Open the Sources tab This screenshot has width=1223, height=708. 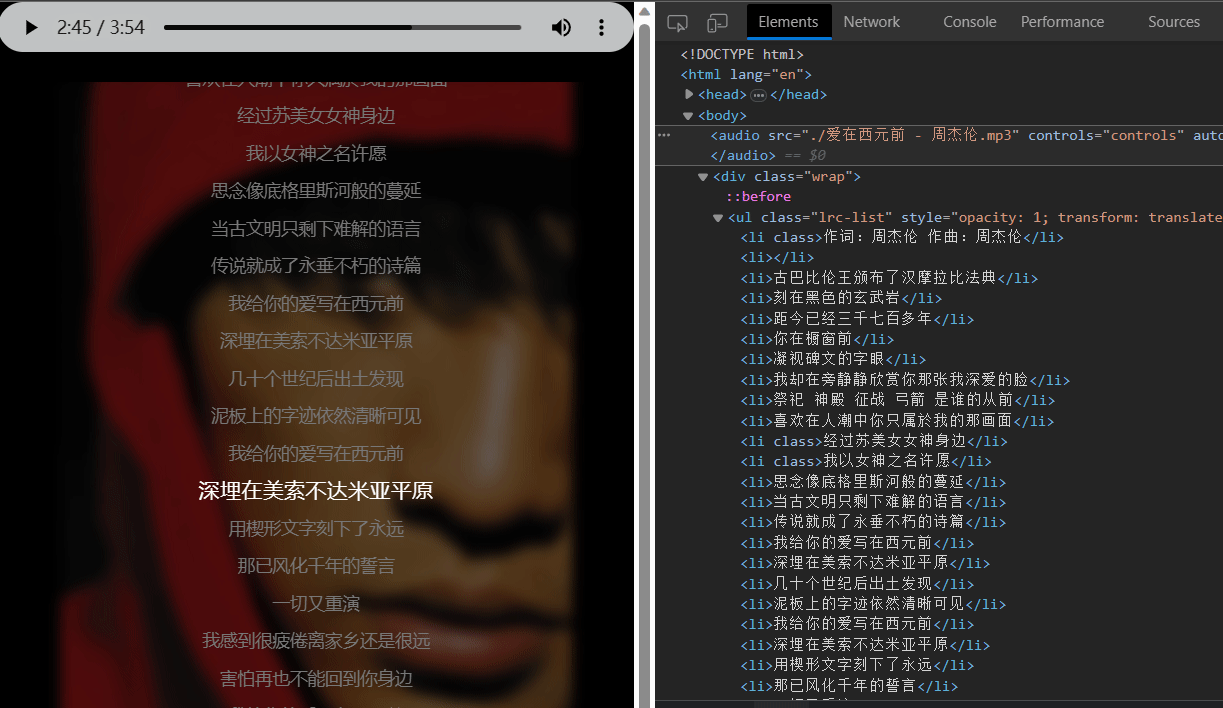click(1173, 22)
